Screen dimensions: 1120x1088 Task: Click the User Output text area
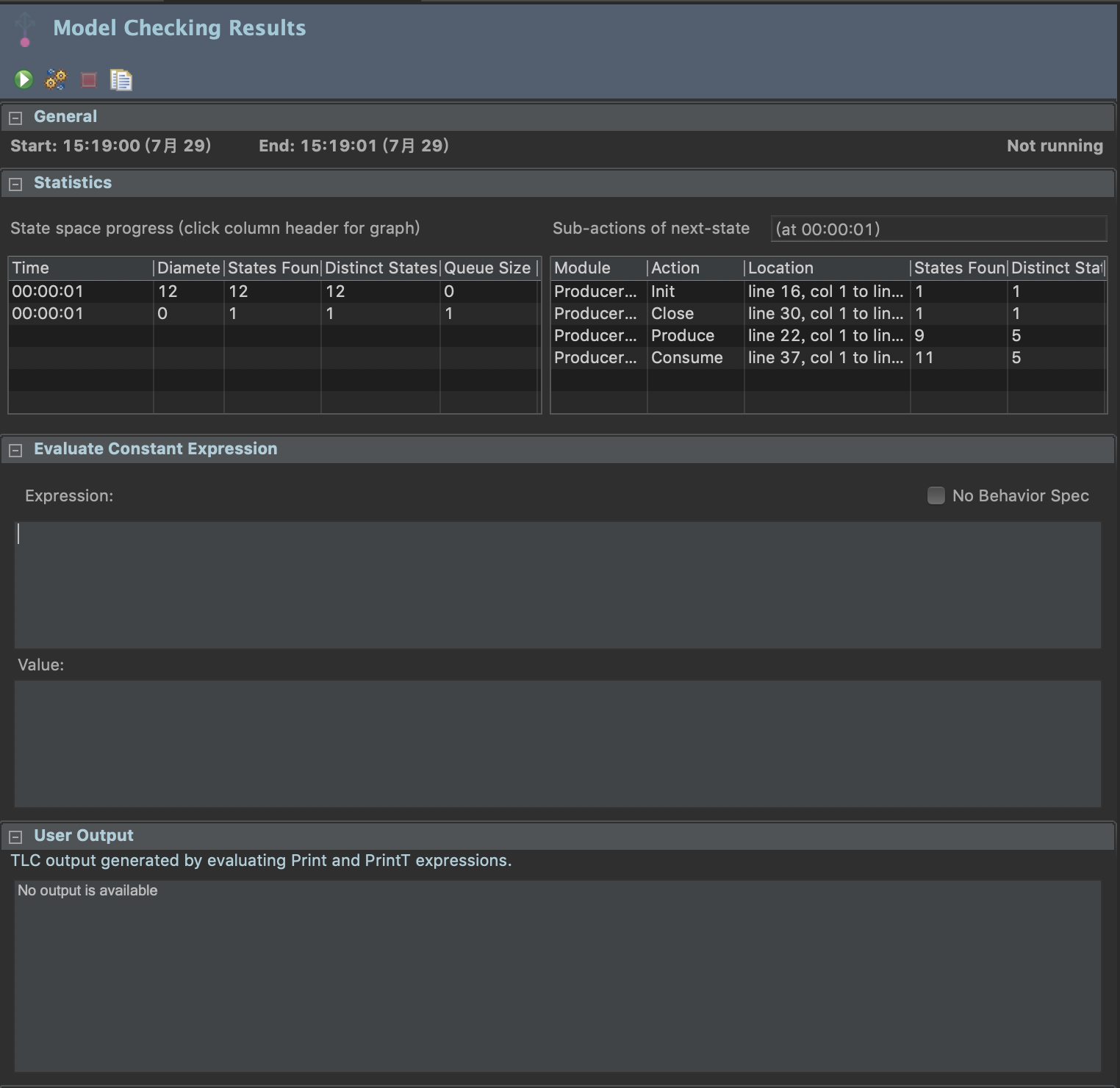point(558,976)
